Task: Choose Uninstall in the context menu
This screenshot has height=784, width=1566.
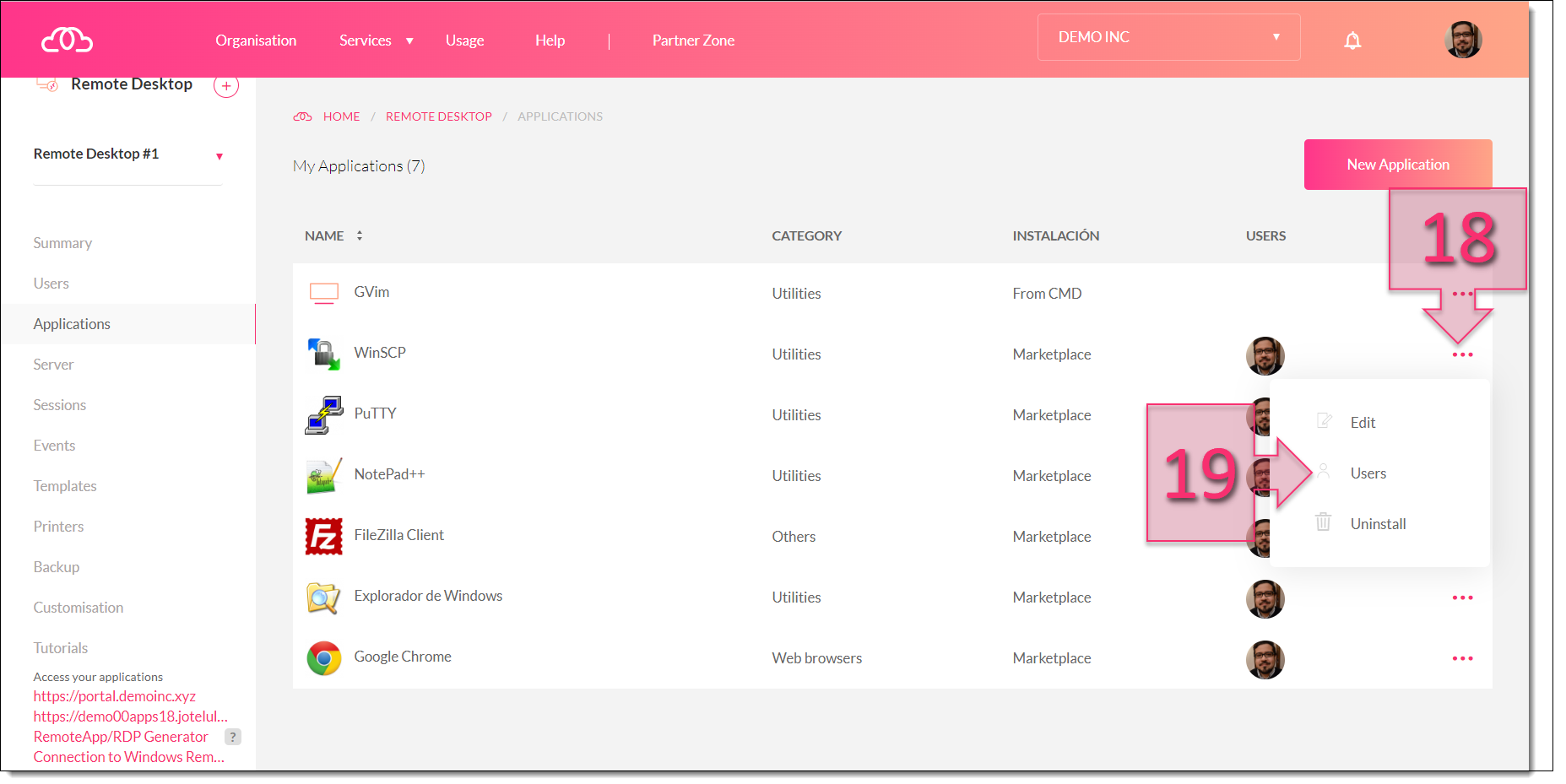Action: (1378, 524)
